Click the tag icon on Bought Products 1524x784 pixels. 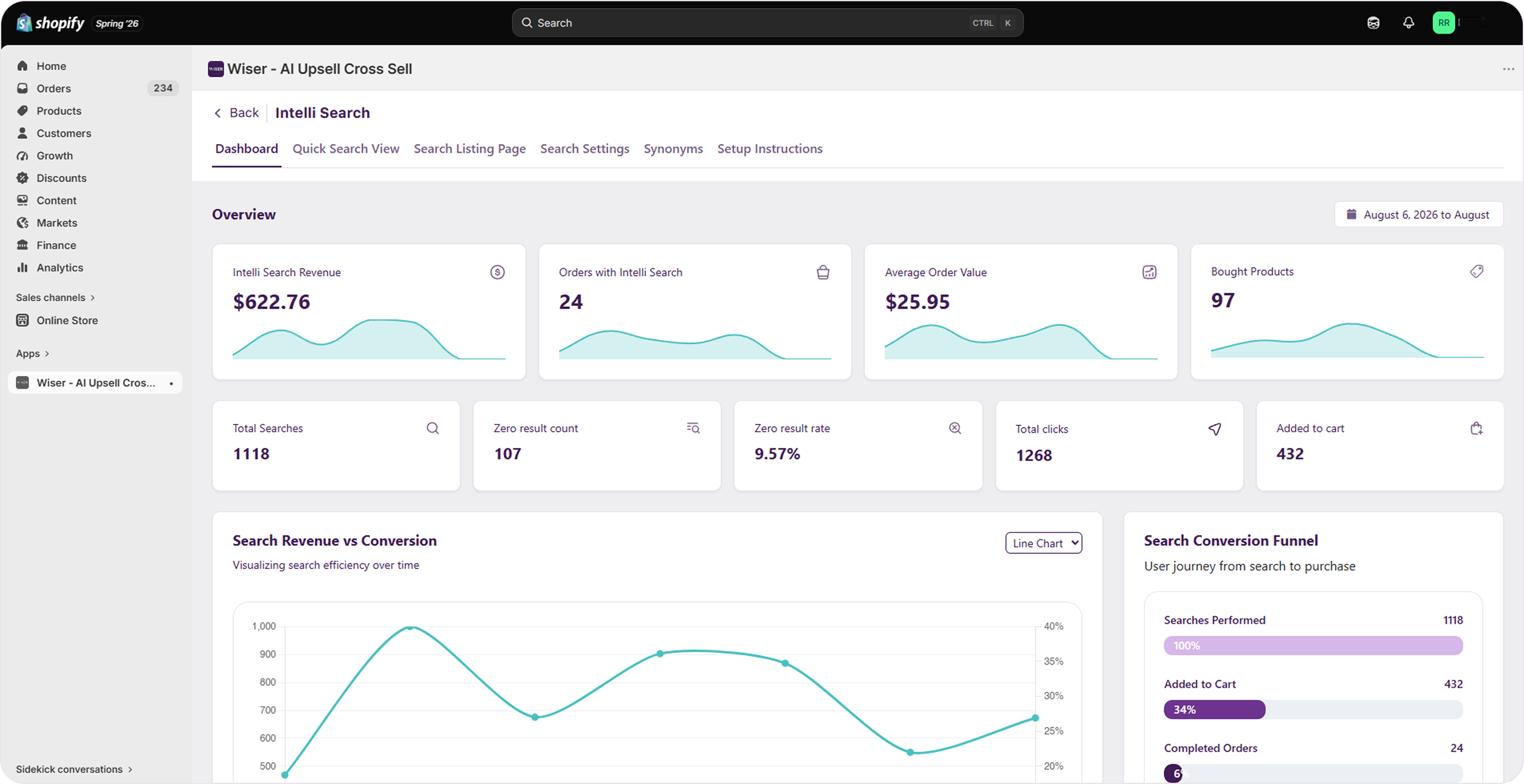[x=1477, y=271]
